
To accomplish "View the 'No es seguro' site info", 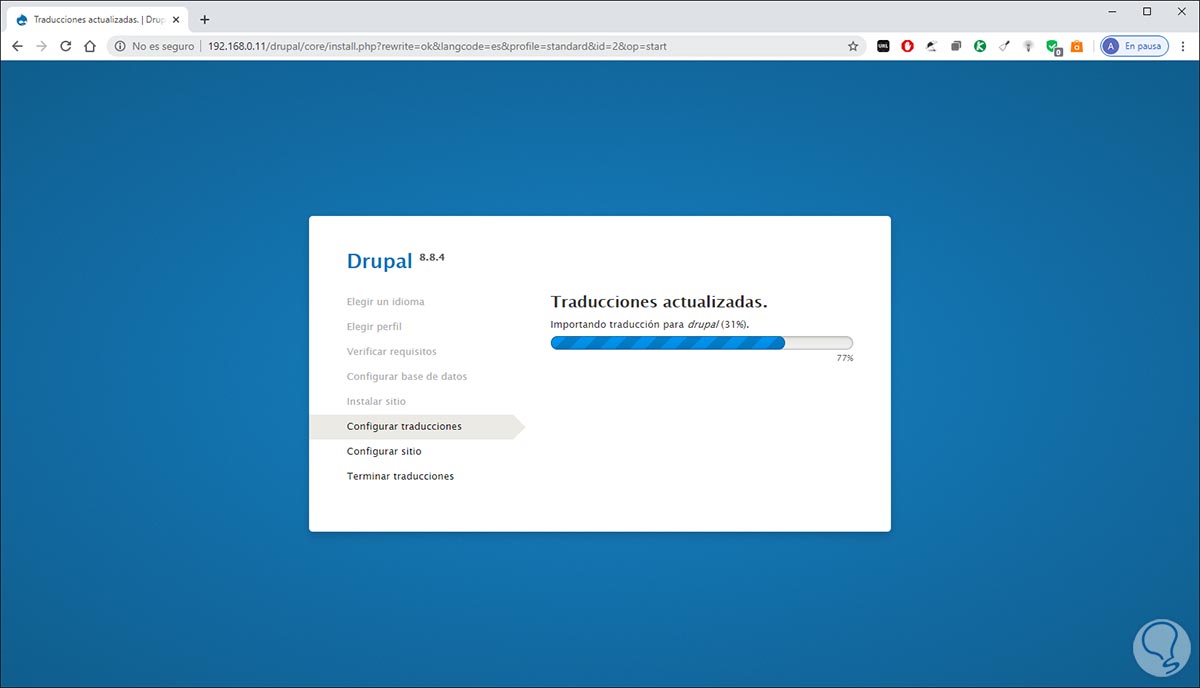I will [x=156, y=46].
